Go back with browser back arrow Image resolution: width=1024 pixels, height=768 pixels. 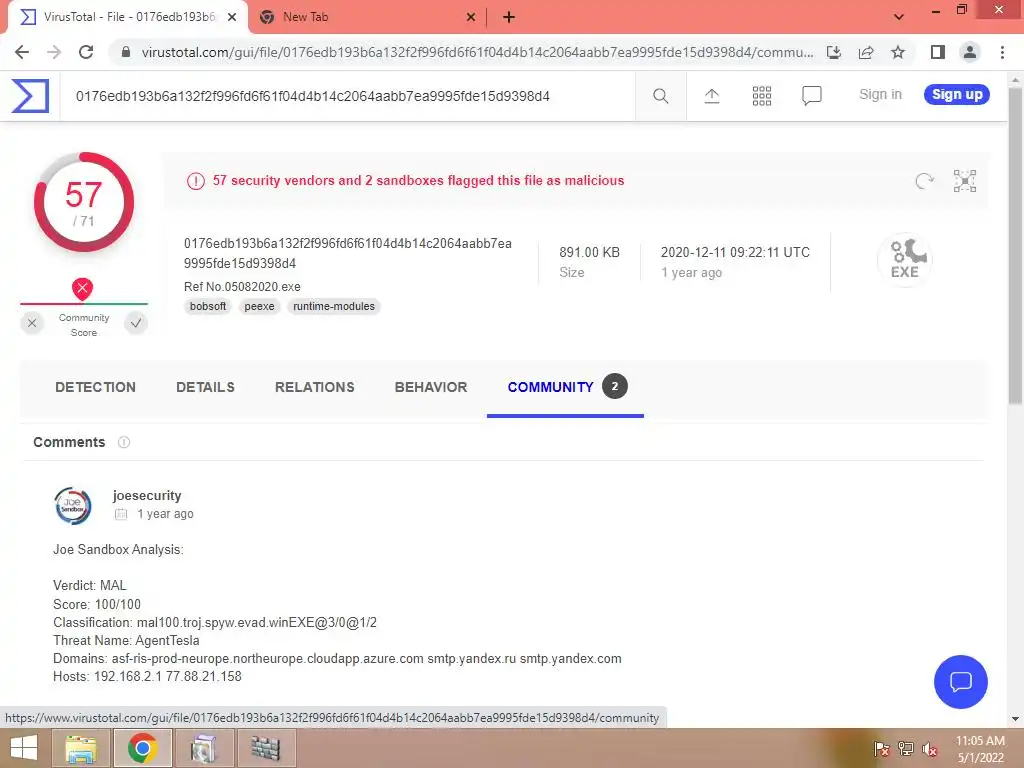[22, 52]
